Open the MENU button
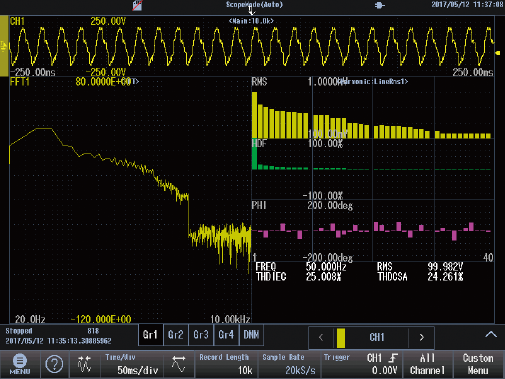505x379 pixels. [20, 364]
